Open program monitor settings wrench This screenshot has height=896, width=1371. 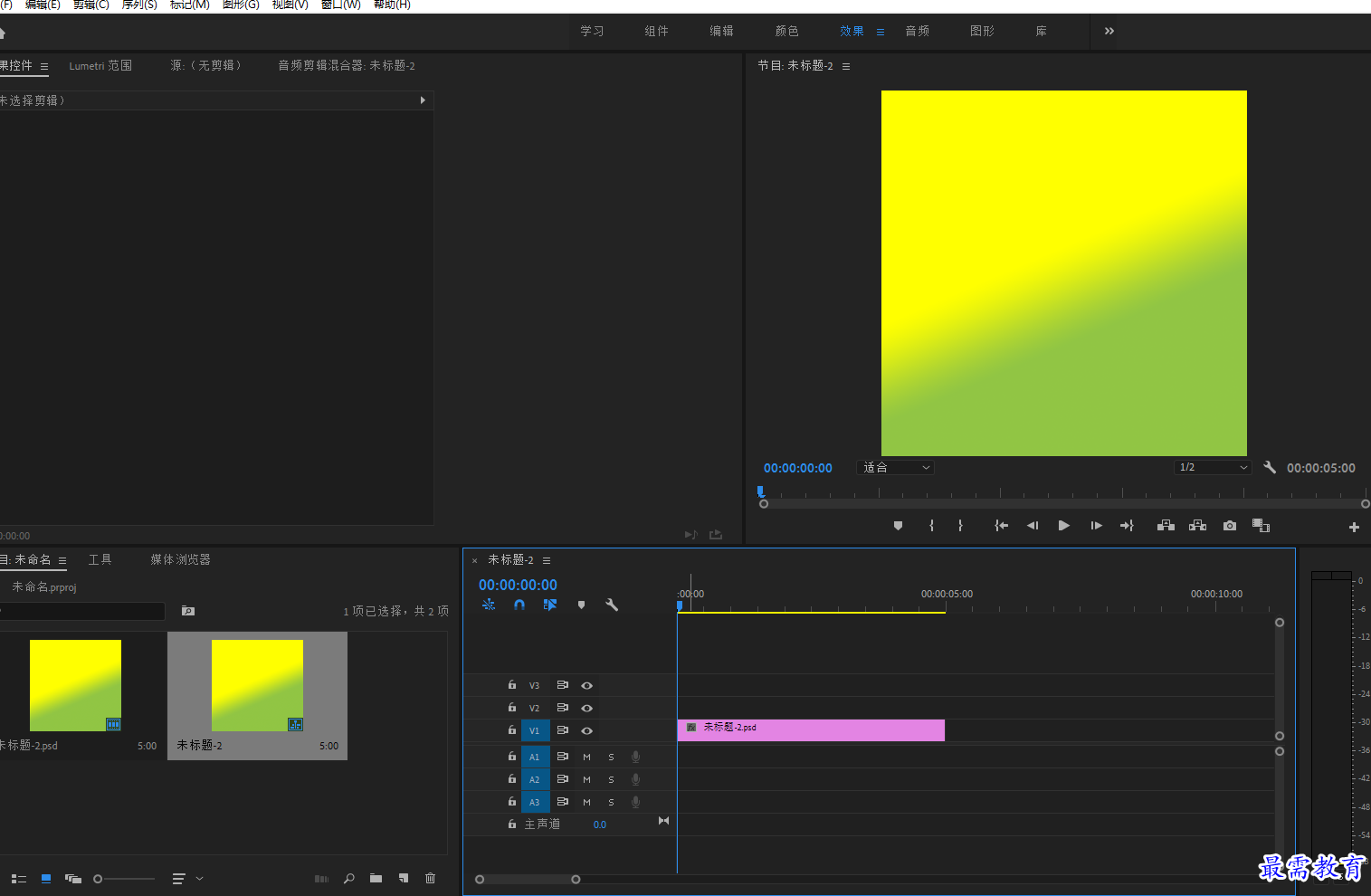[x=1270, y=467]
